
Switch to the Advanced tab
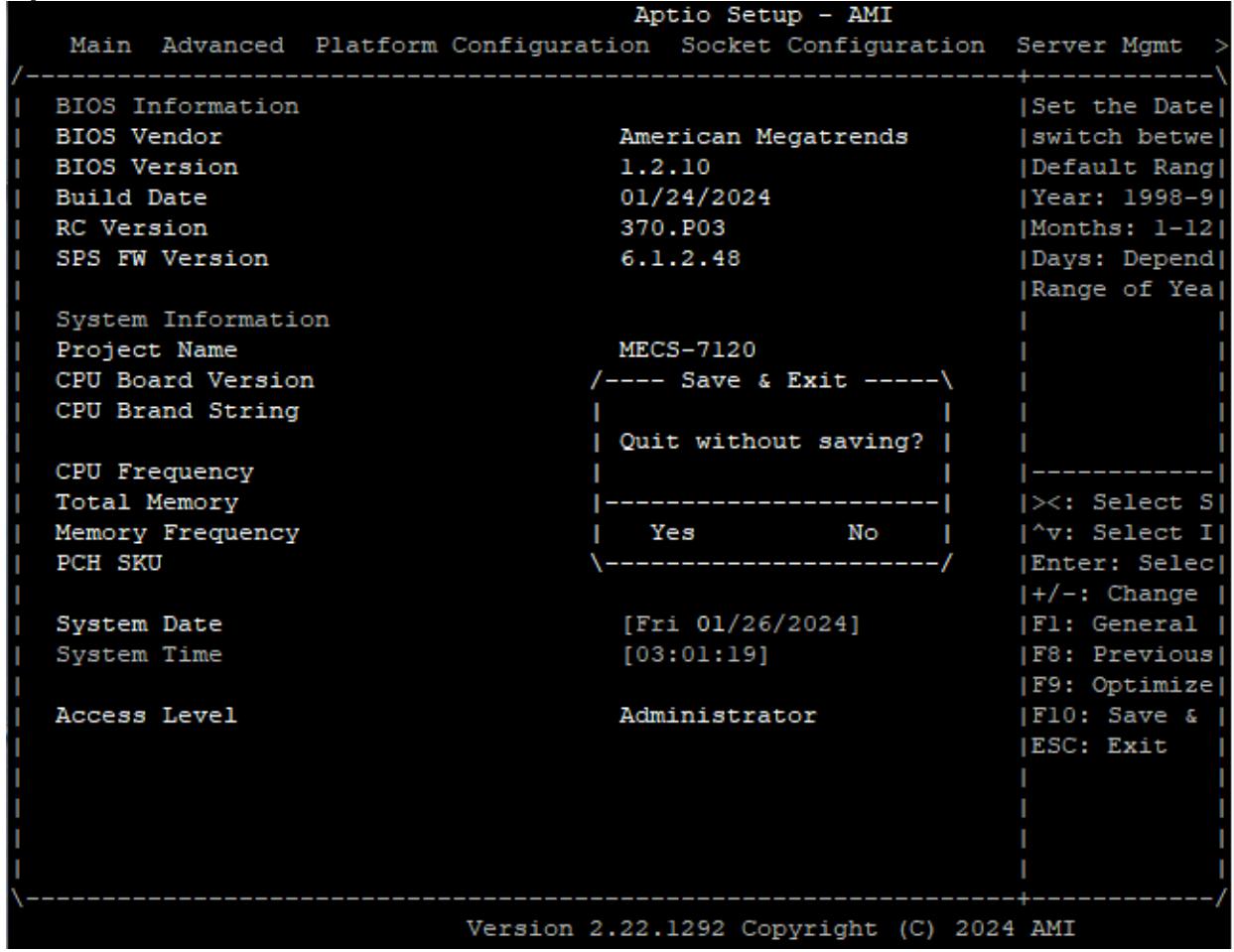222,46
